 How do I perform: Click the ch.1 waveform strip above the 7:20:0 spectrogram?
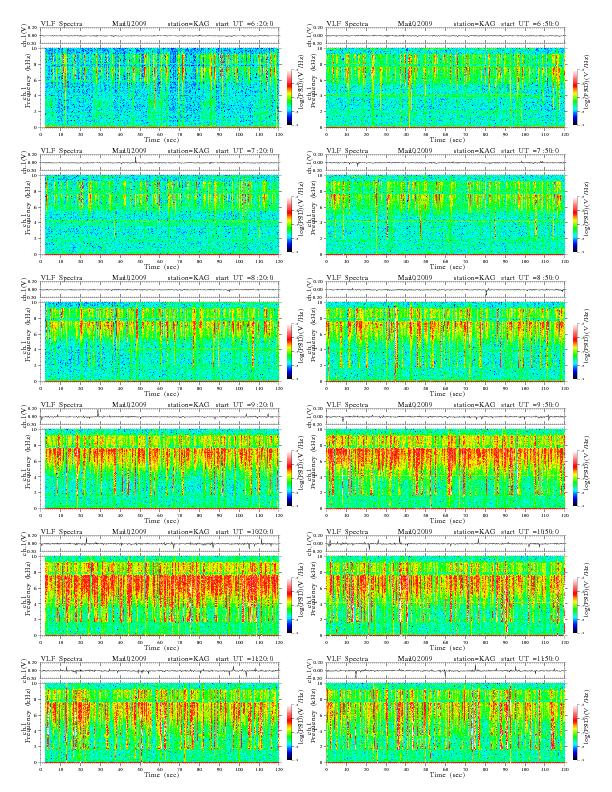[160, 163]
